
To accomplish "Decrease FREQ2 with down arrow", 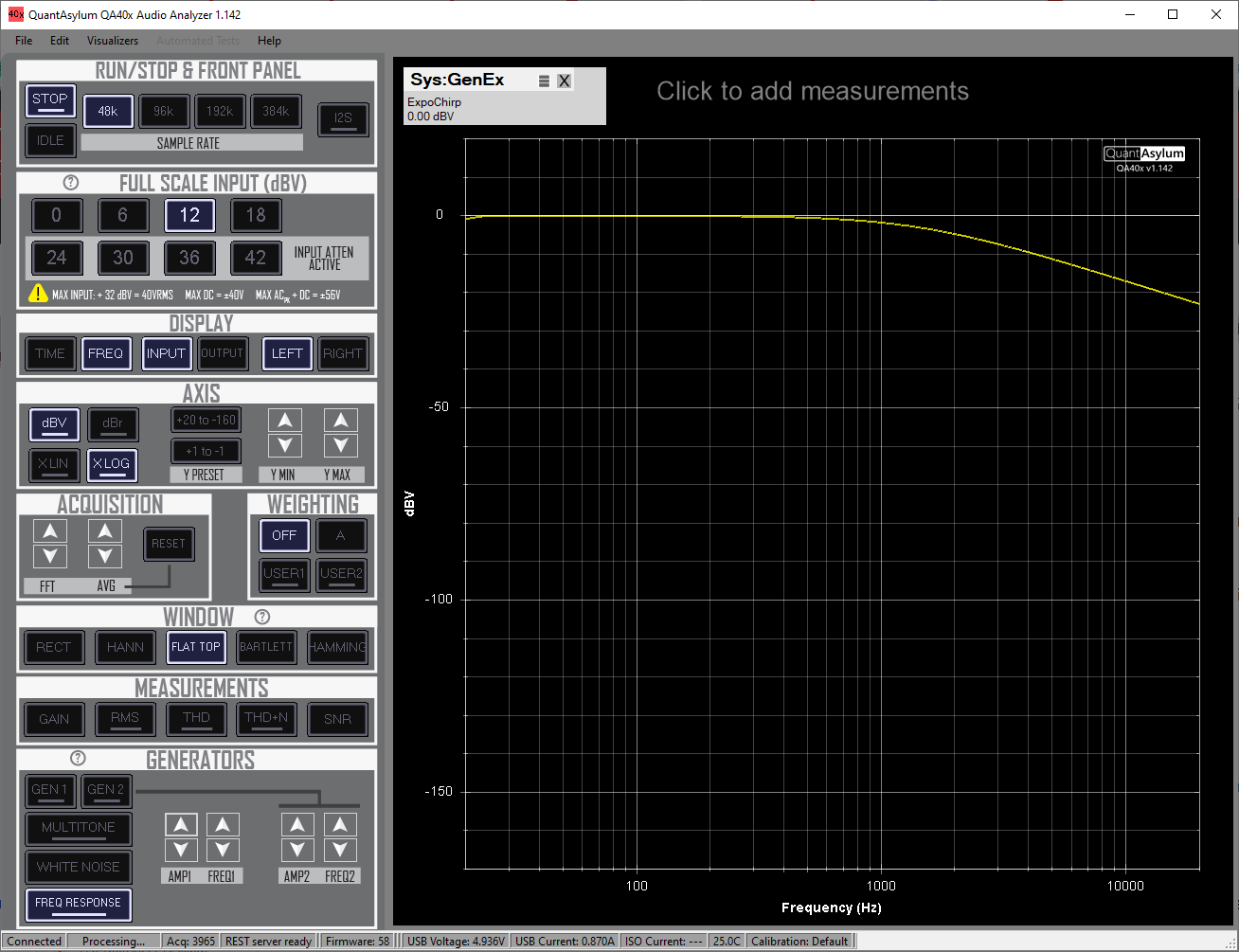I will [340, 850].
